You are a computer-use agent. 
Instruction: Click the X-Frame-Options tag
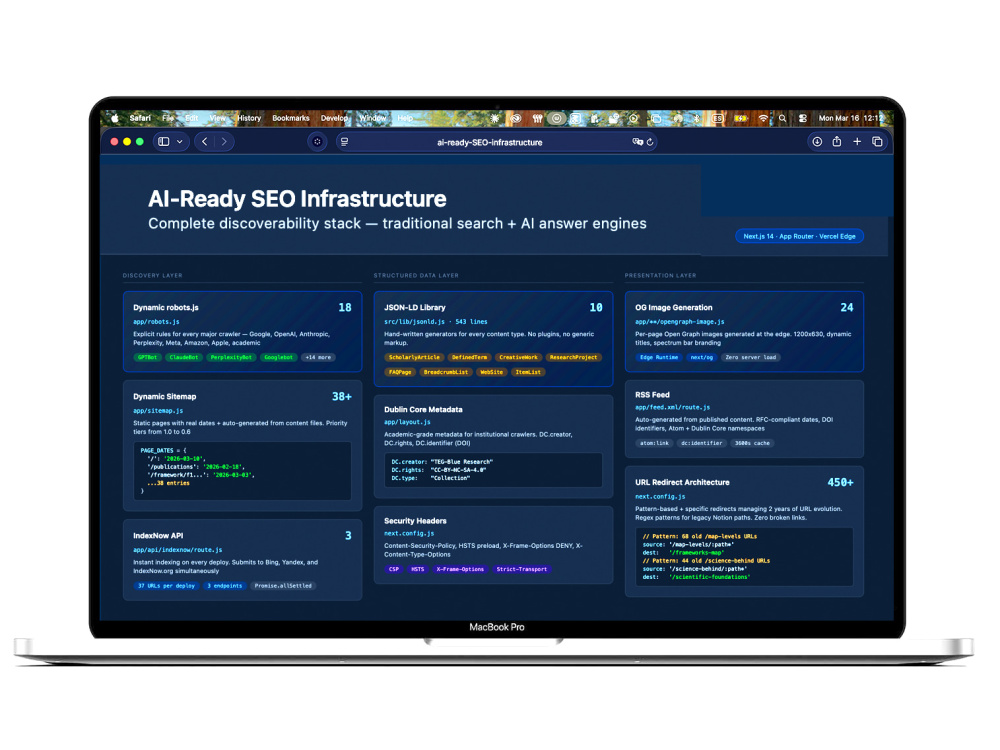pyautogui.click(x=460, y=569)
